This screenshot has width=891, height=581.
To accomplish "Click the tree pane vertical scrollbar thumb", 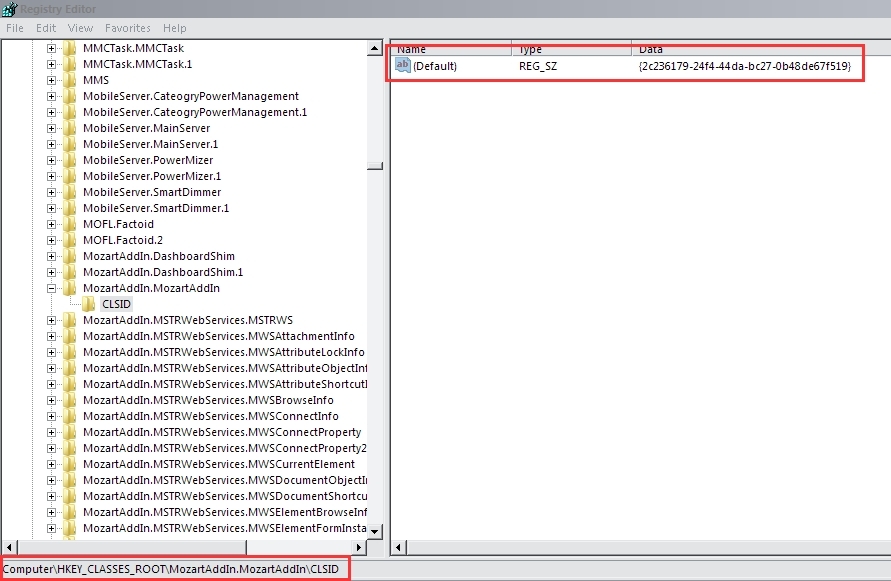I will [x=375, y=166].
